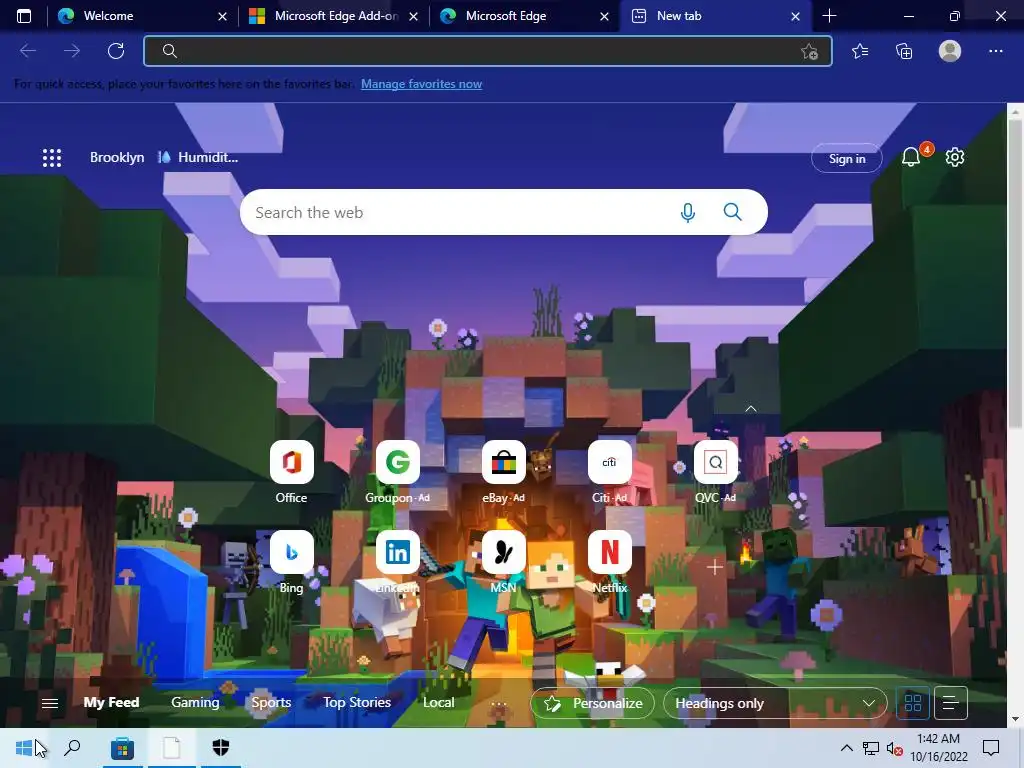Expand the Headings only dropdown

(775, 703)
